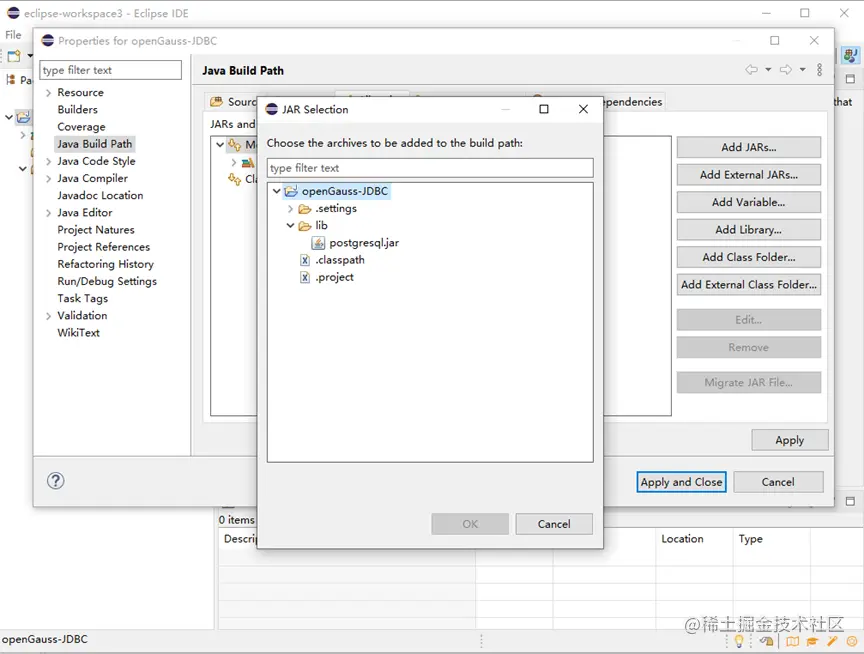This screenshot has height=654, width=864.
Task: Open the back history dropdown arrow
Action: [768, 69]
